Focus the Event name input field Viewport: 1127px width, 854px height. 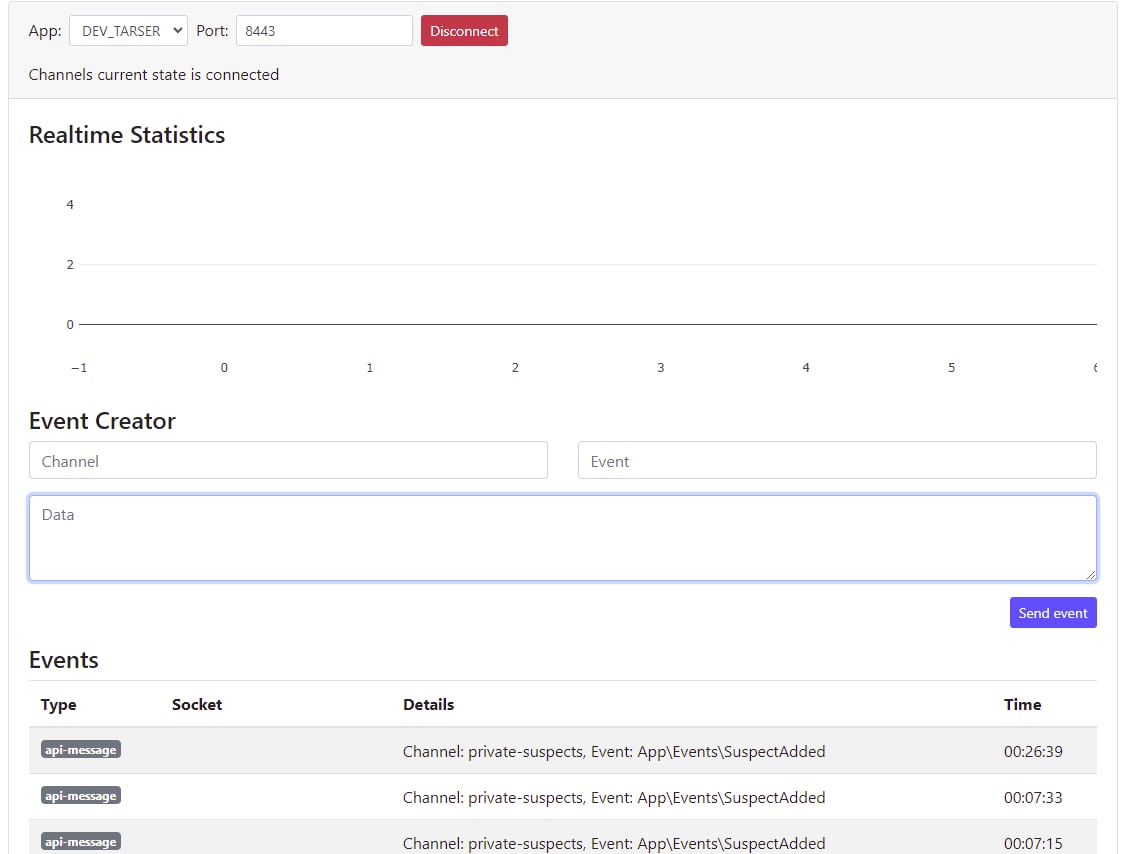pyautogui.click(x=837, y=461)
